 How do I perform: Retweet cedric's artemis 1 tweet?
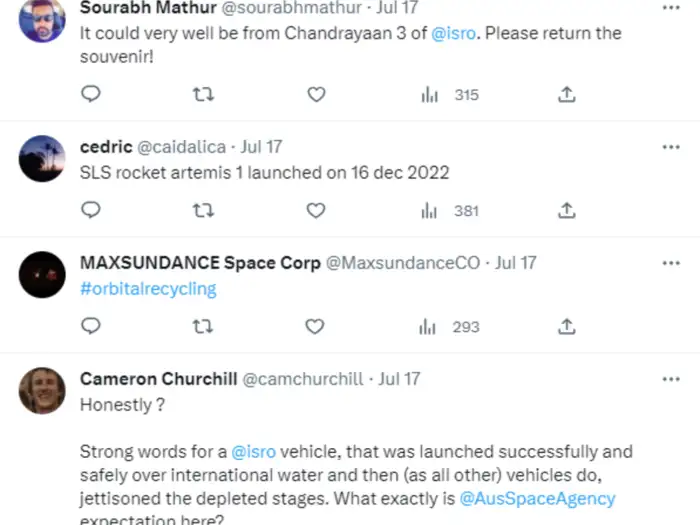coord(203,211)
